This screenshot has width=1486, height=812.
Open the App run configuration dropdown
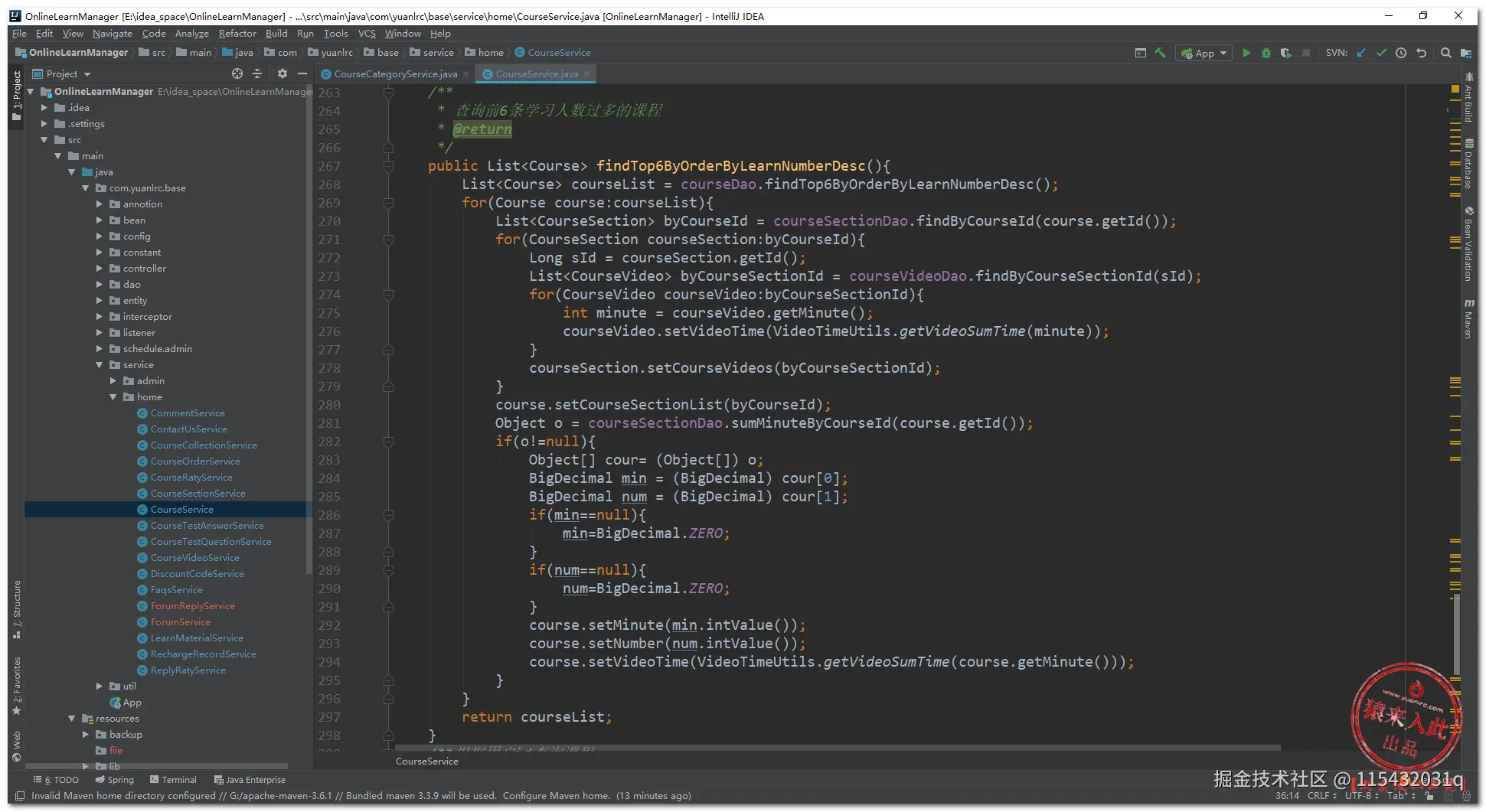click(x=1204, y=53)
